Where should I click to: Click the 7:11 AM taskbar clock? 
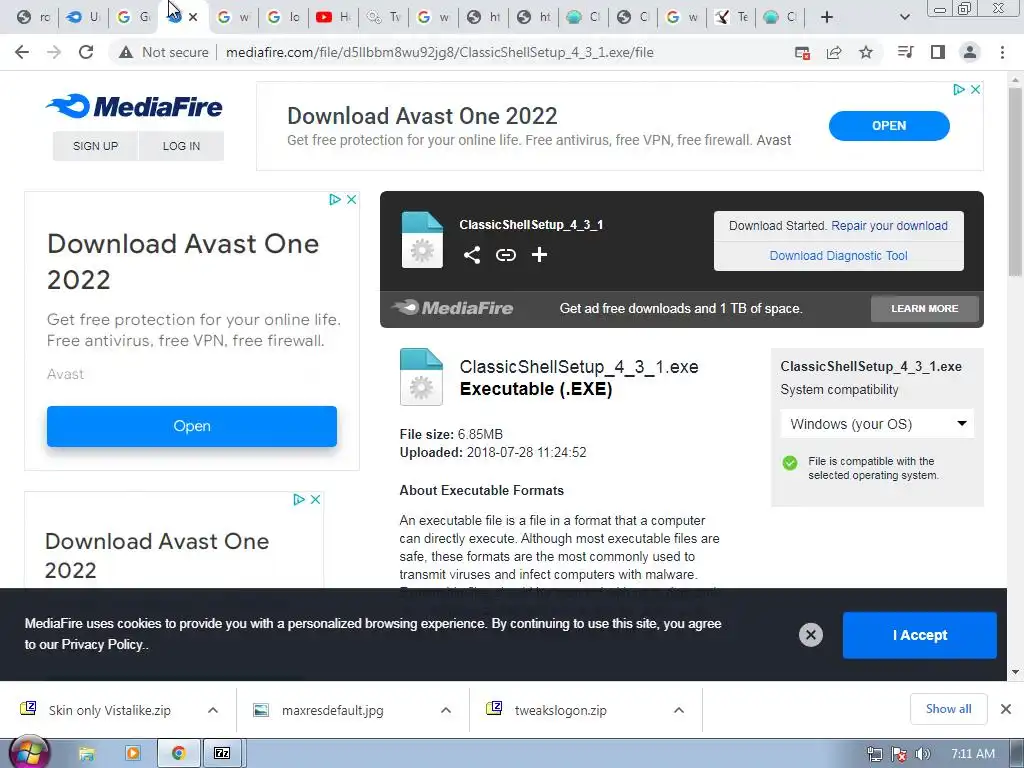972,754
